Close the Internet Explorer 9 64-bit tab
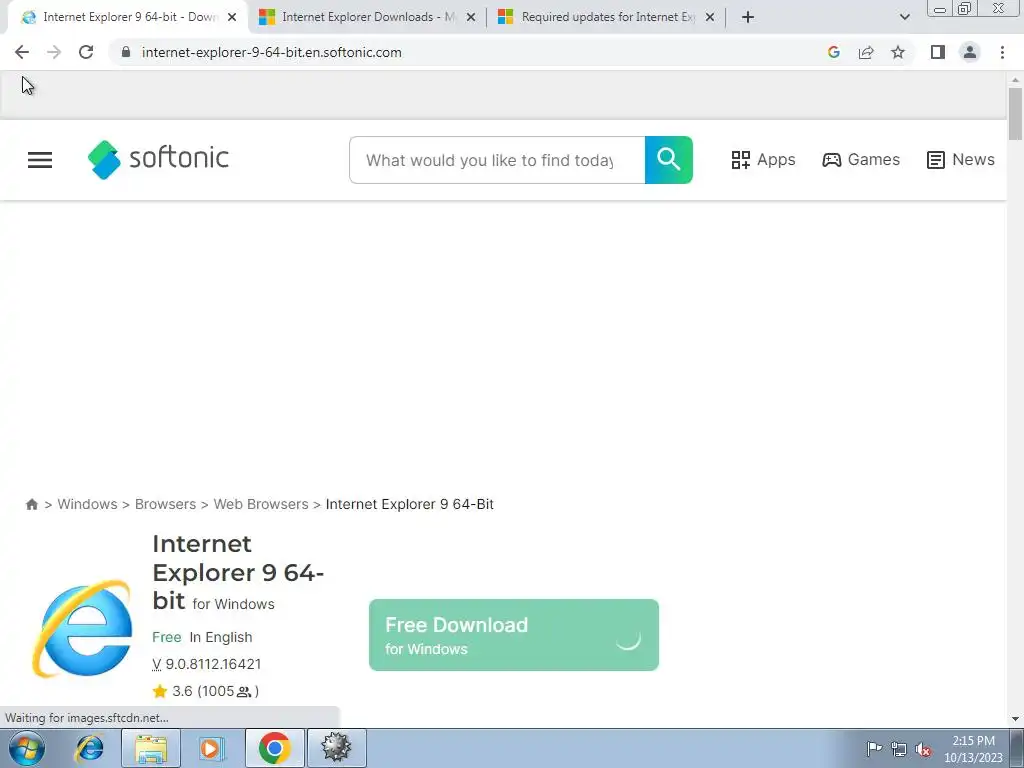1024x768 pixels. [232, 17]
